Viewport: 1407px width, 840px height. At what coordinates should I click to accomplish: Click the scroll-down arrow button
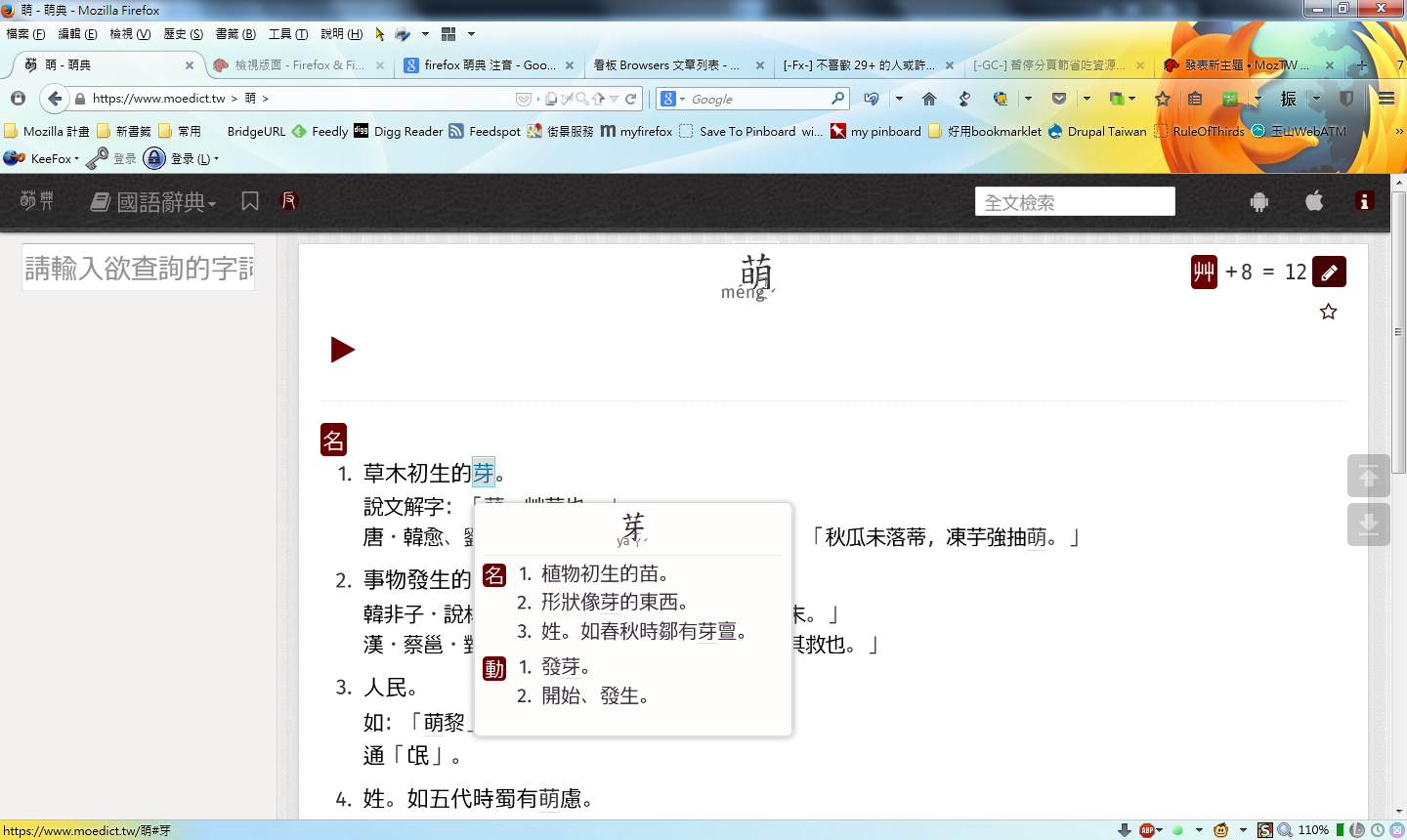click(x=1368, y=524)
